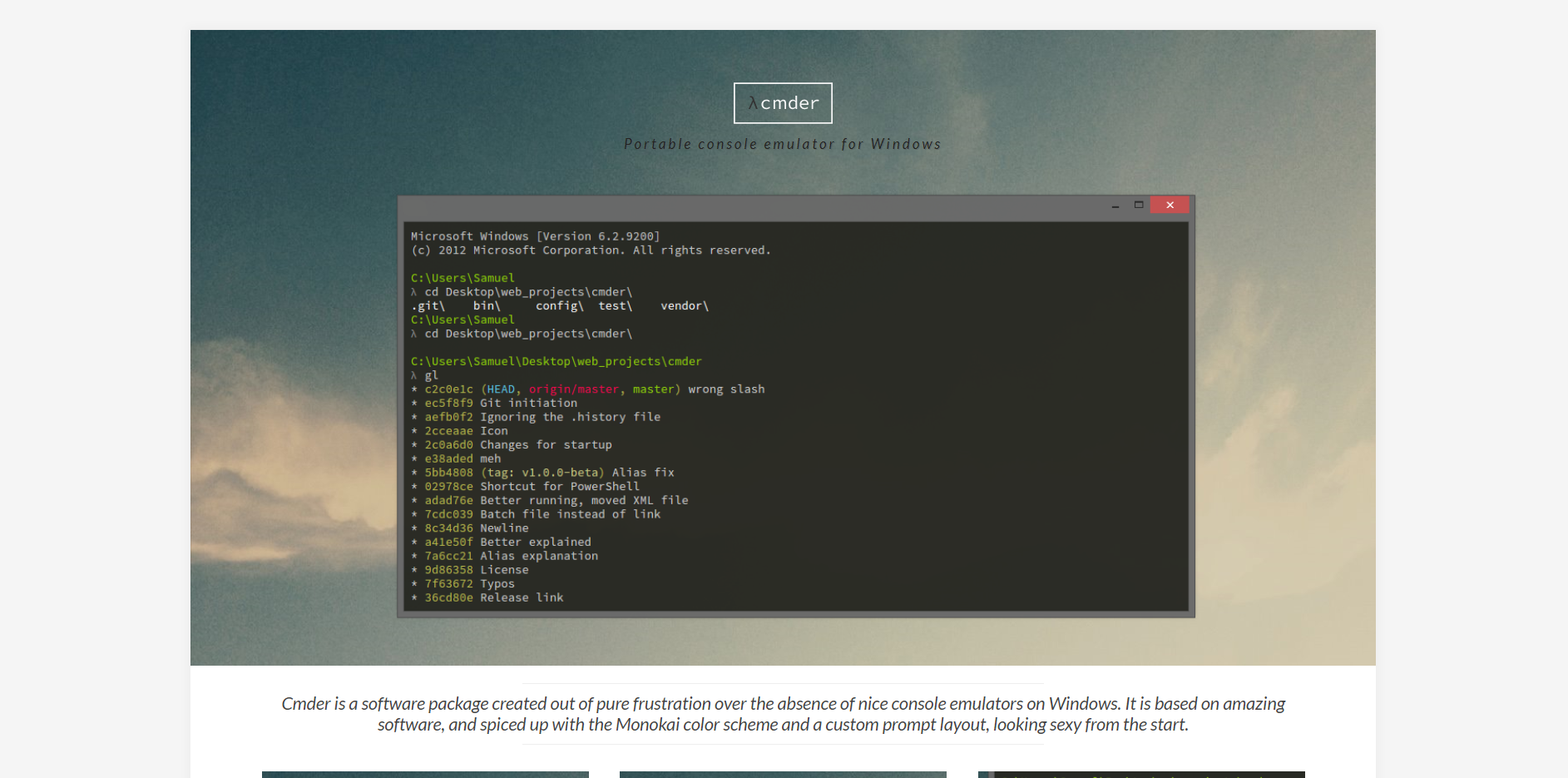This screenshot has width=1568, height=778.
Task: Click the middle bottom thumbnail image
Action: click(x=783, y=775)
